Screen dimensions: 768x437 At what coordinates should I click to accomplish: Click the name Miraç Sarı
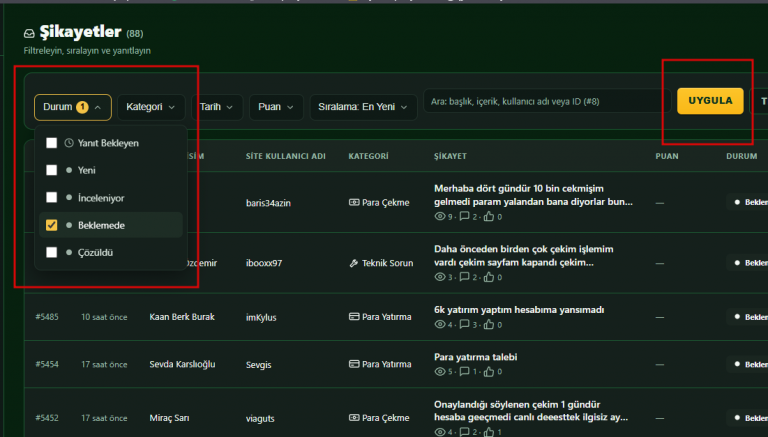pos(169,417)
